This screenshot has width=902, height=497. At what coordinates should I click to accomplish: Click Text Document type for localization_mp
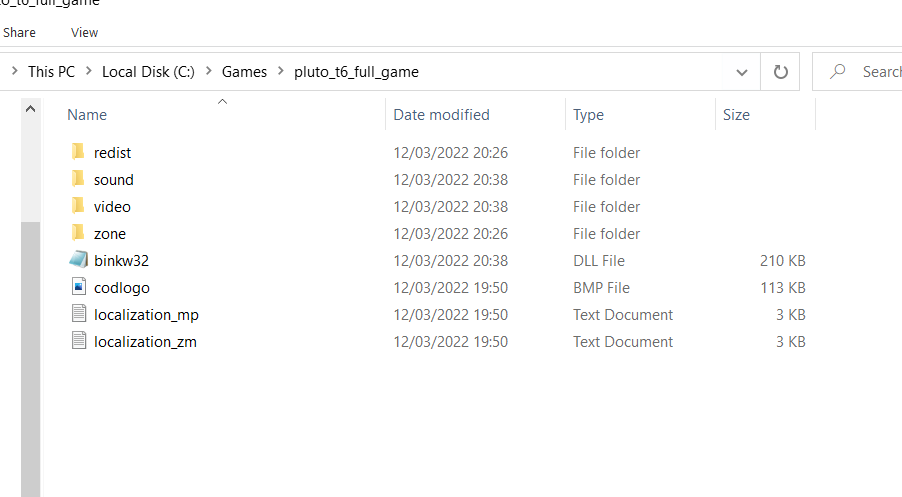[x=622, y=315]
